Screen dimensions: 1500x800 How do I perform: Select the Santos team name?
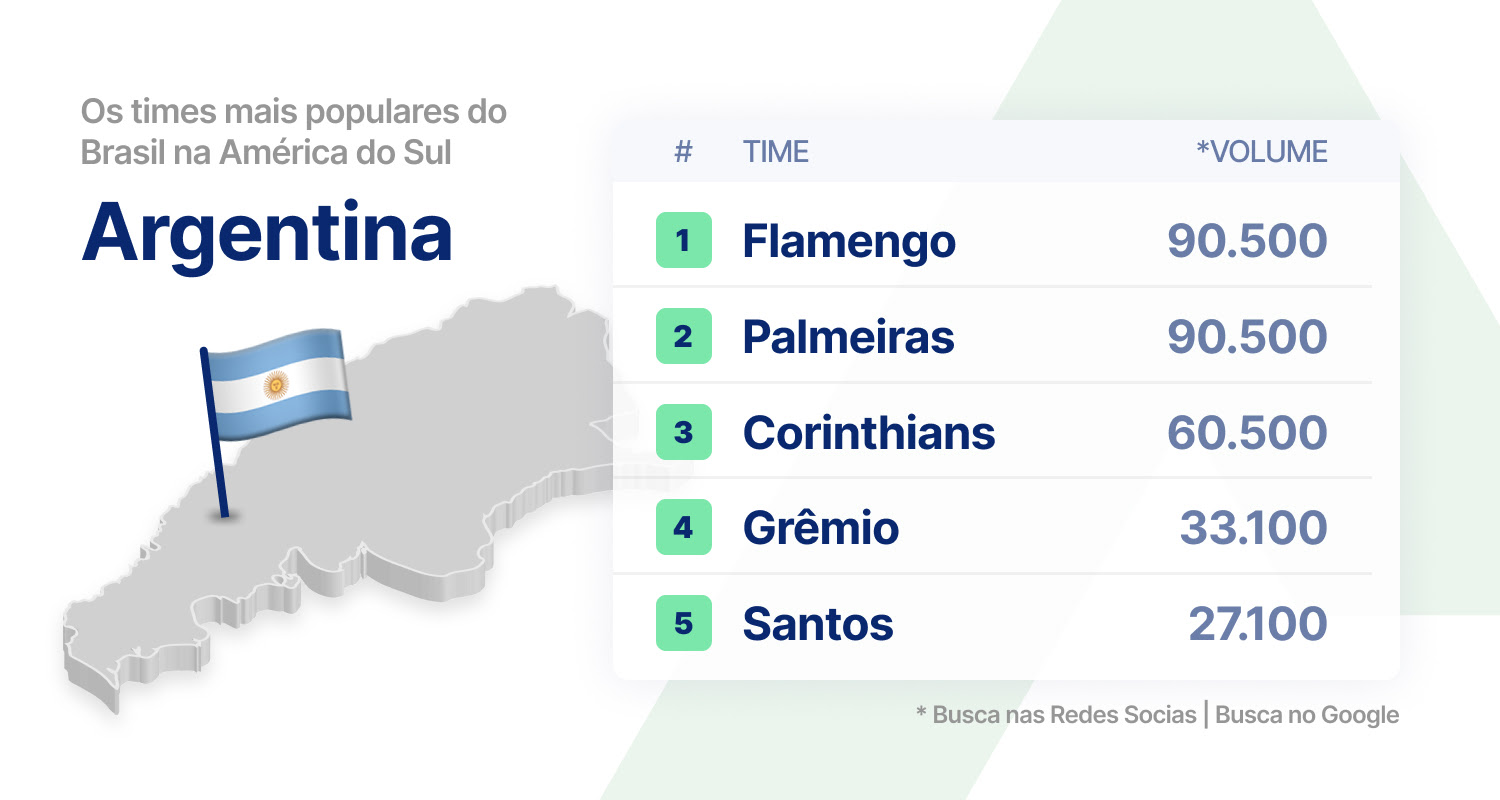(x=818, y=624)
